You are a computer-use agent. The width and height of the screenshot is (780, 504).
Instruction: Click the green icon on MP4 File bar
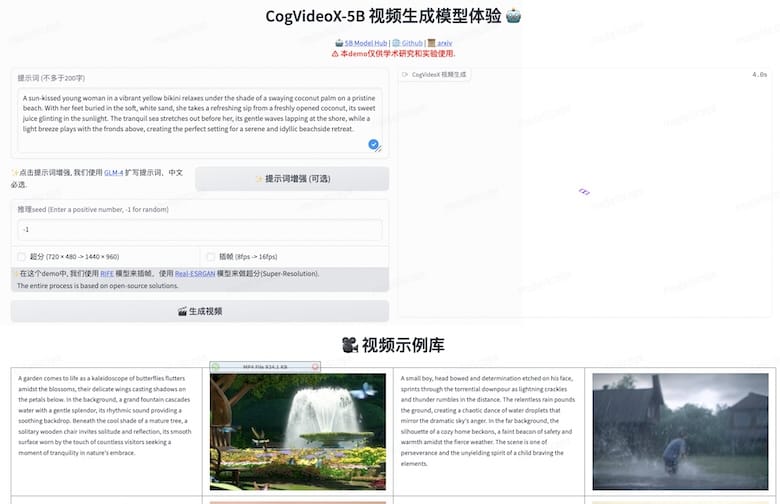point(215,367)
